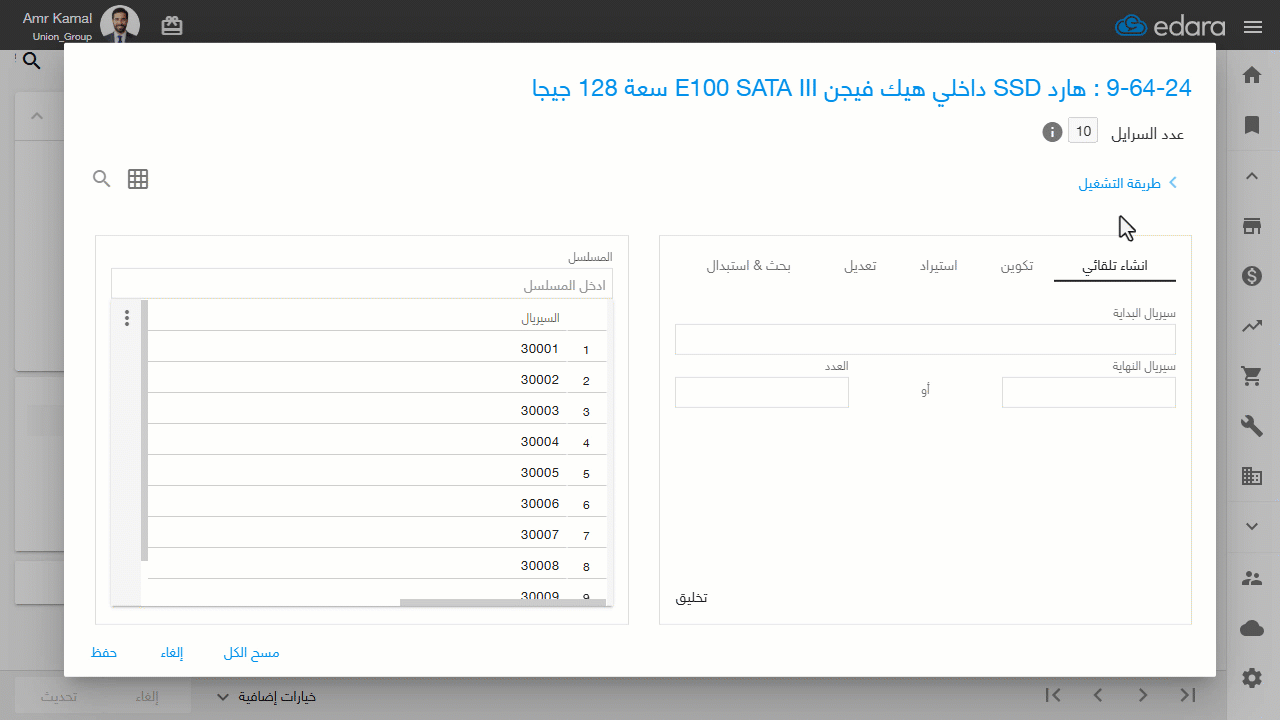Expand طريقة التشغيل section
This screenshot has width=1280, height=720.
(1128, 183)
